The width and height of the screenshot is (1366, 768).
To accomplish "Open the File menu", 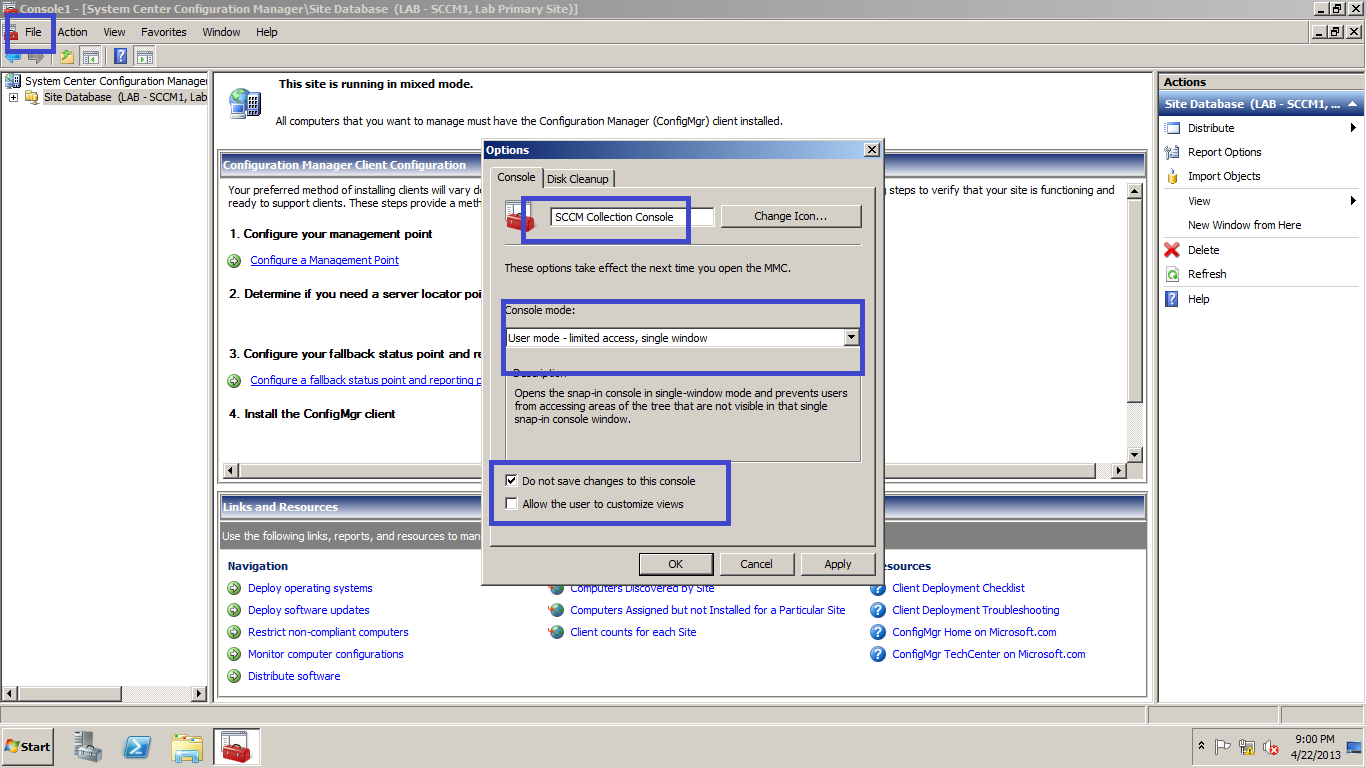I will [x=33, y=32].
